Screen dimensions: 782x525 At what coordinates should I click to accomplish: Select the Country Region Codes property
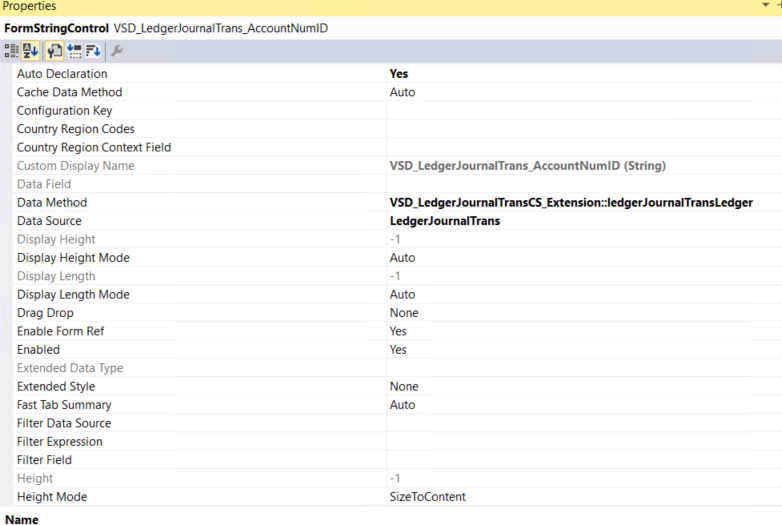click(75, 129)
